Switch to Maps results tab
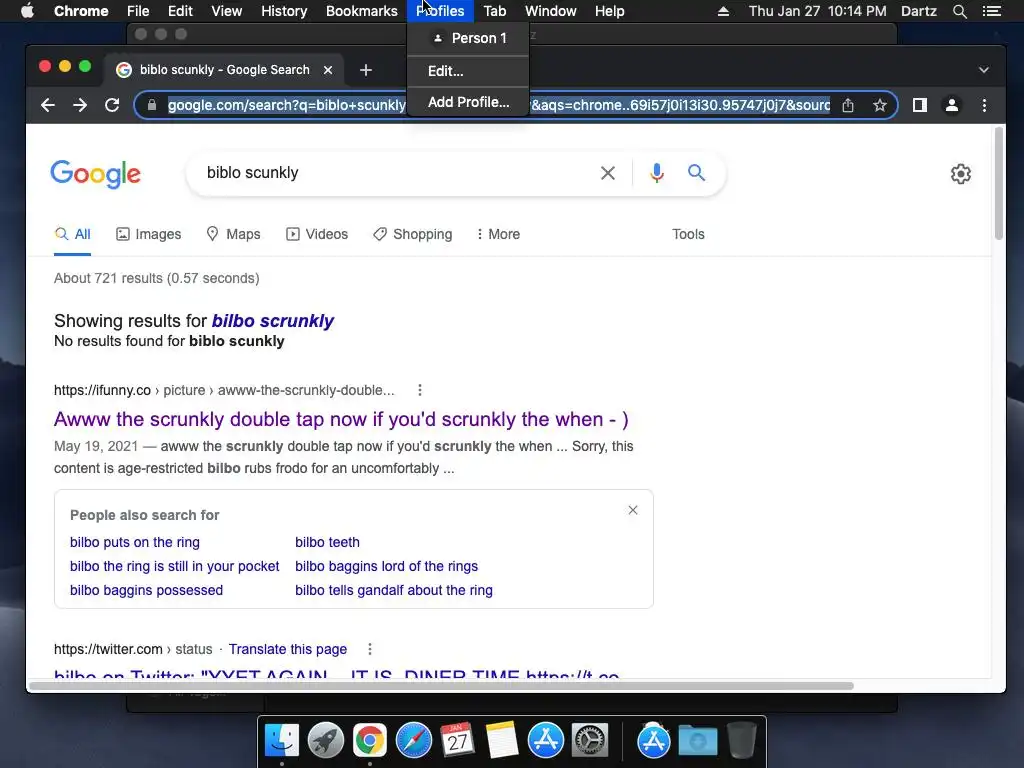This screenshot has width=1024, height=768. click(x=233, y=234)
